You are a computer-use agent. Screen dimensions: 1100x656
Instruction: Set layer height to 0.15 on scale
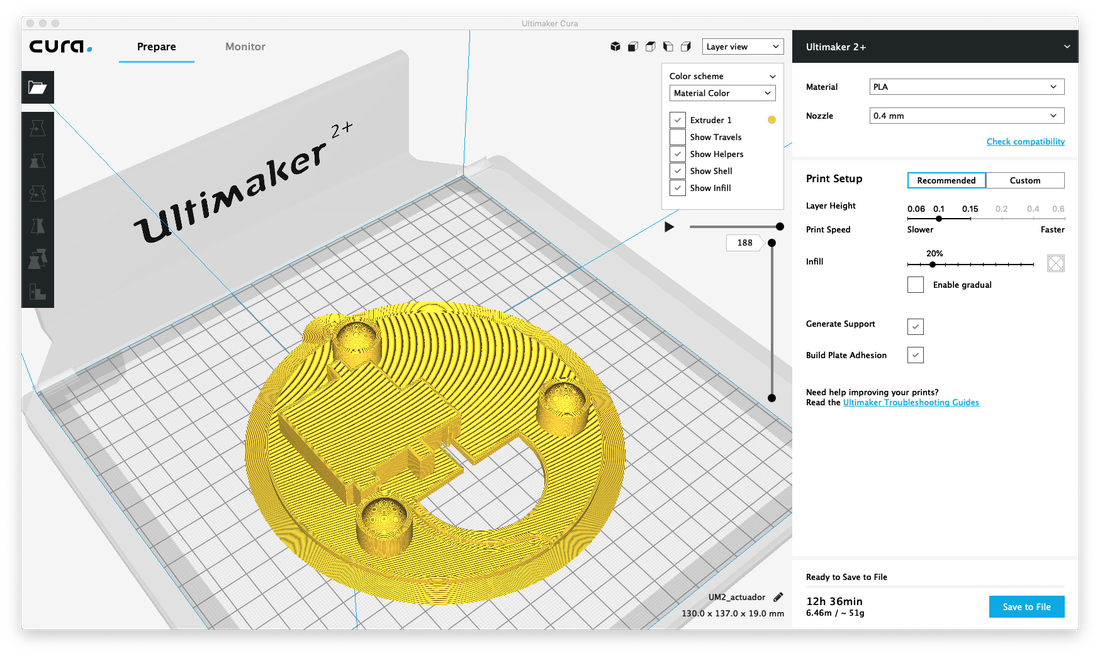(970, 209)
